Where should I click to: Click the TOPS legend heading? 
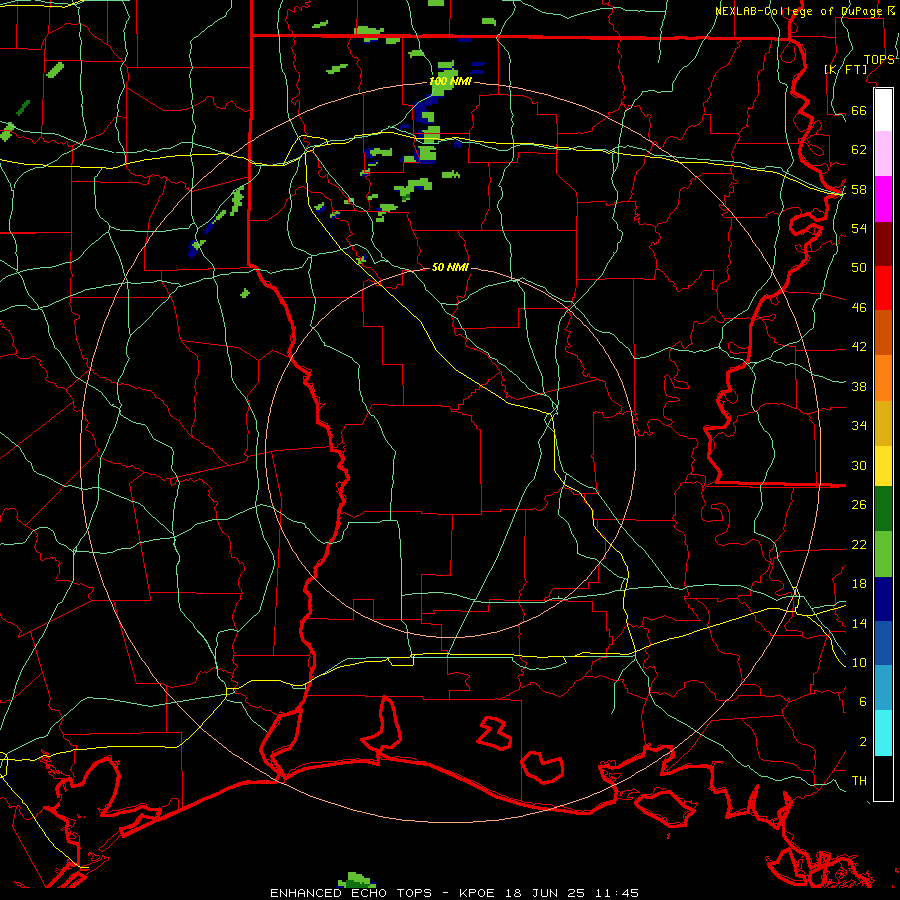[x=879, y=60]
